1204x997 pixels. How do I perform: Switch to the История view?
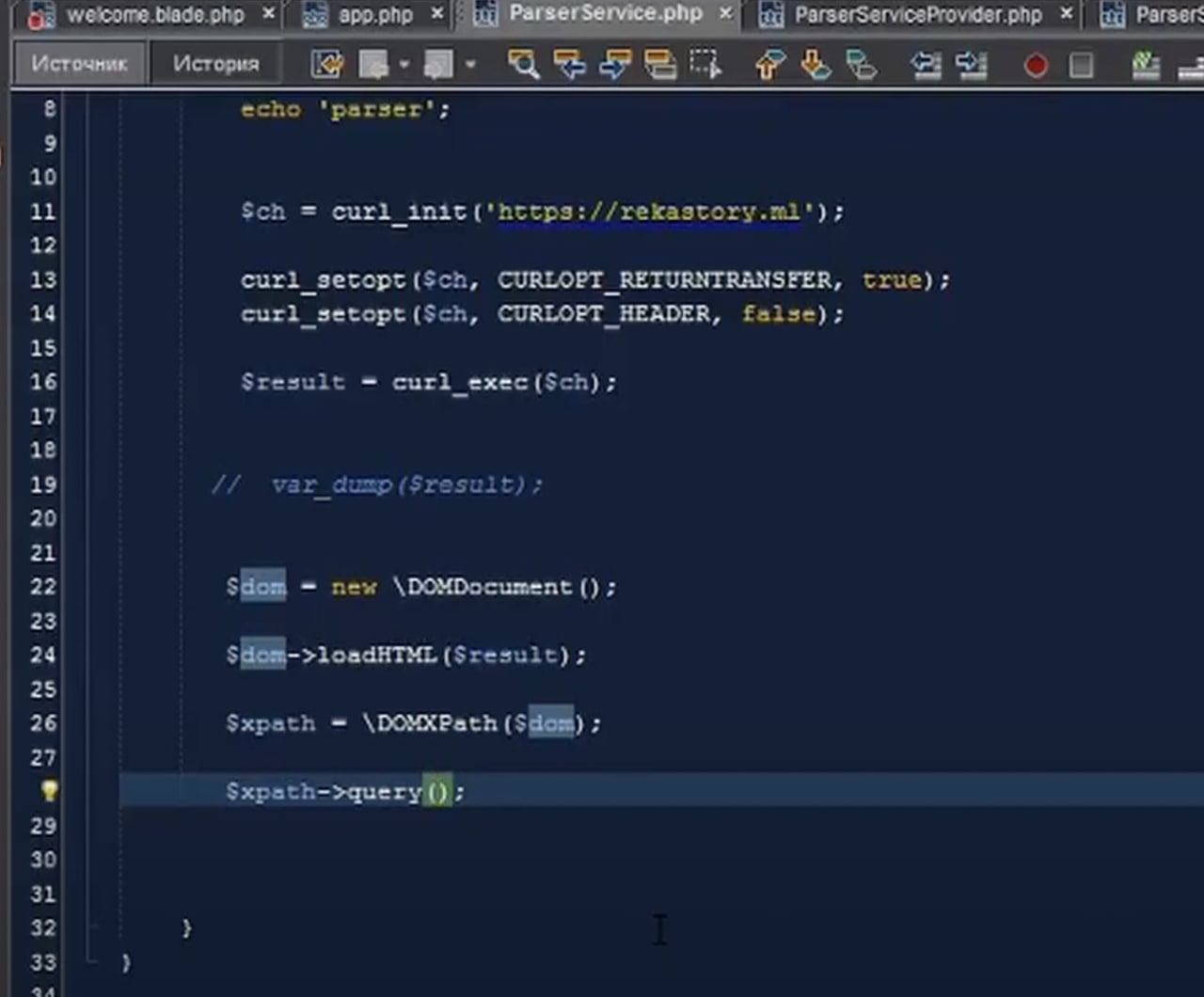click(x=215, y=64)
